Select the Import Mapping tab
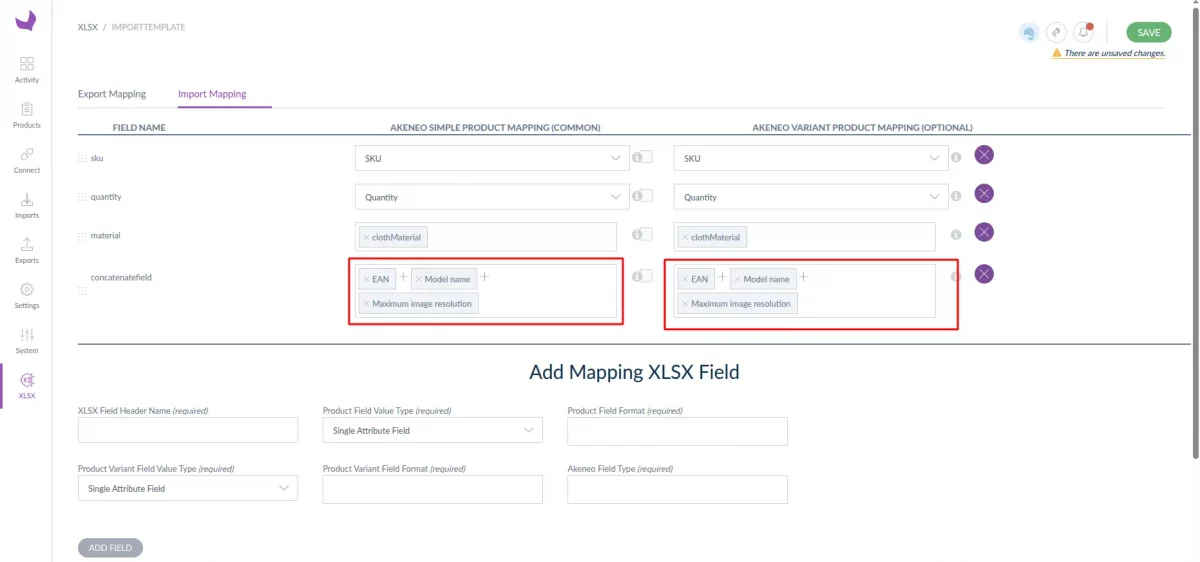This screenshot has width=1200, height=562. 212,94
